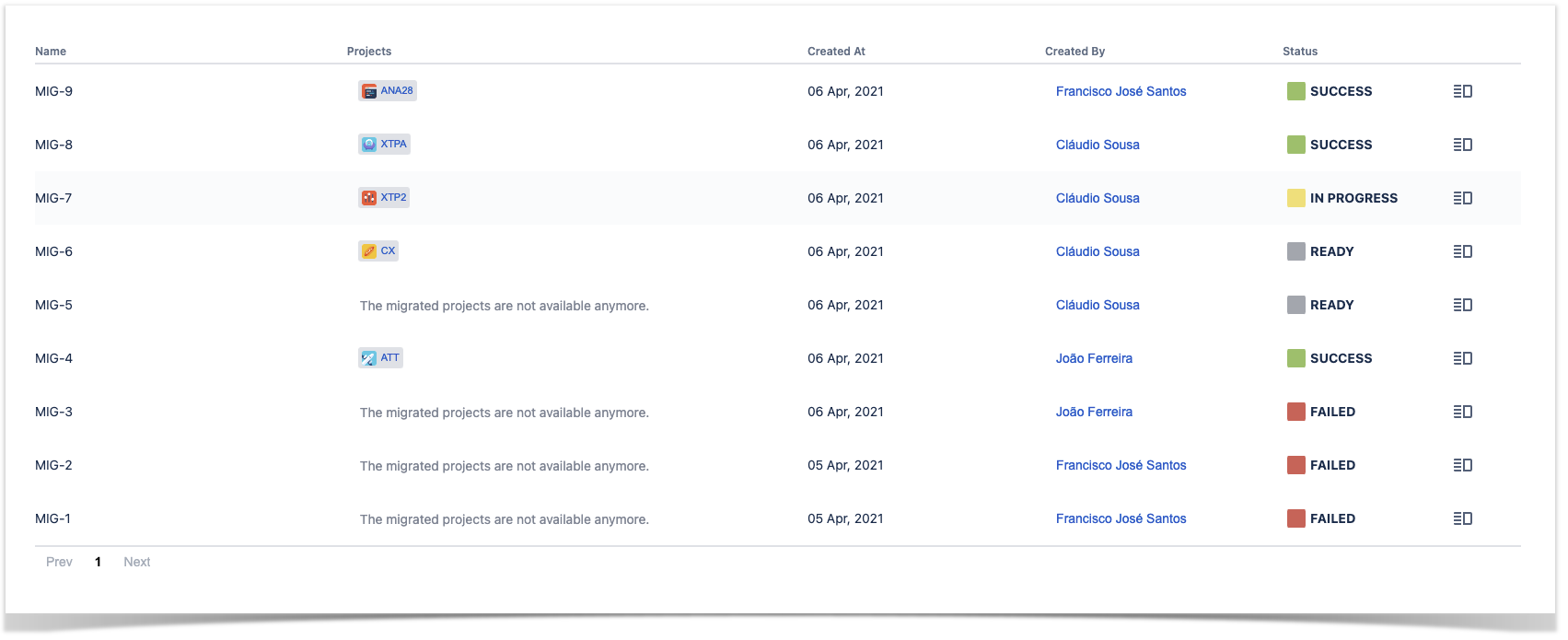Click the ATT project avatar icon
Screen dimensions: 1568x640
click(369, 358)
